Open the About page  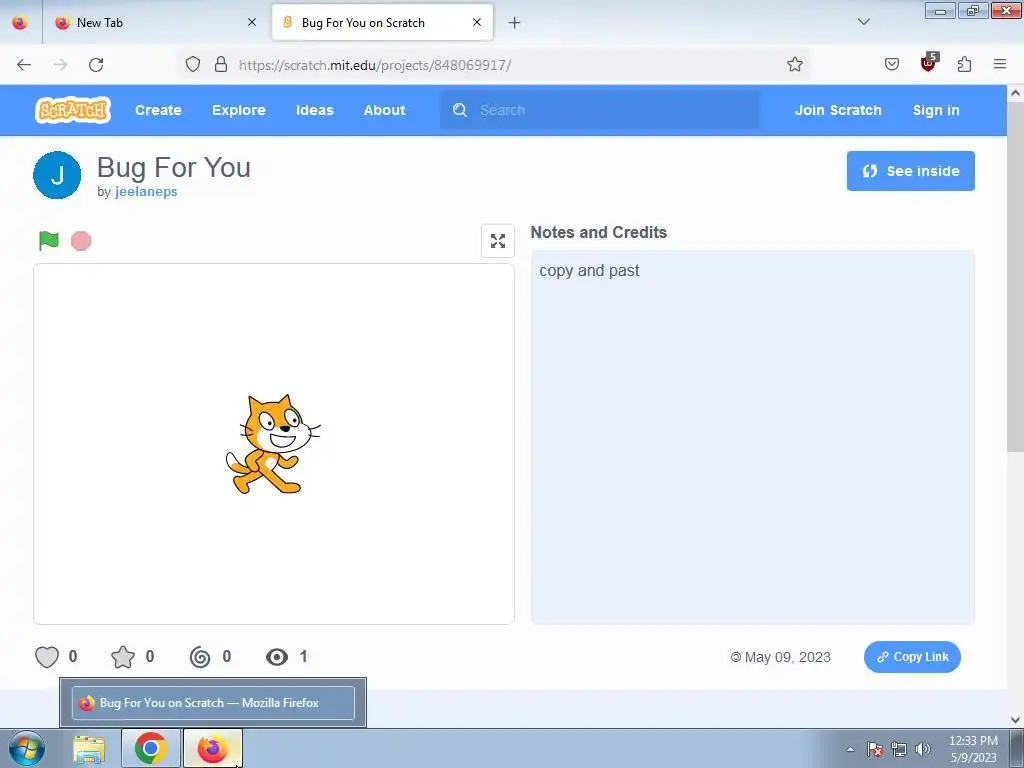(384, 110)
